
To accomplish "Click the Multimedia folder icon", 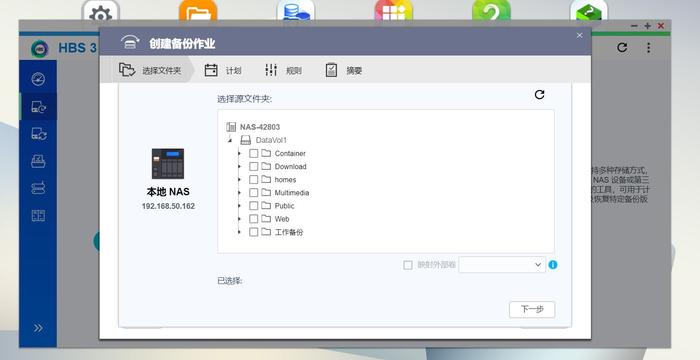I will 266,193.
